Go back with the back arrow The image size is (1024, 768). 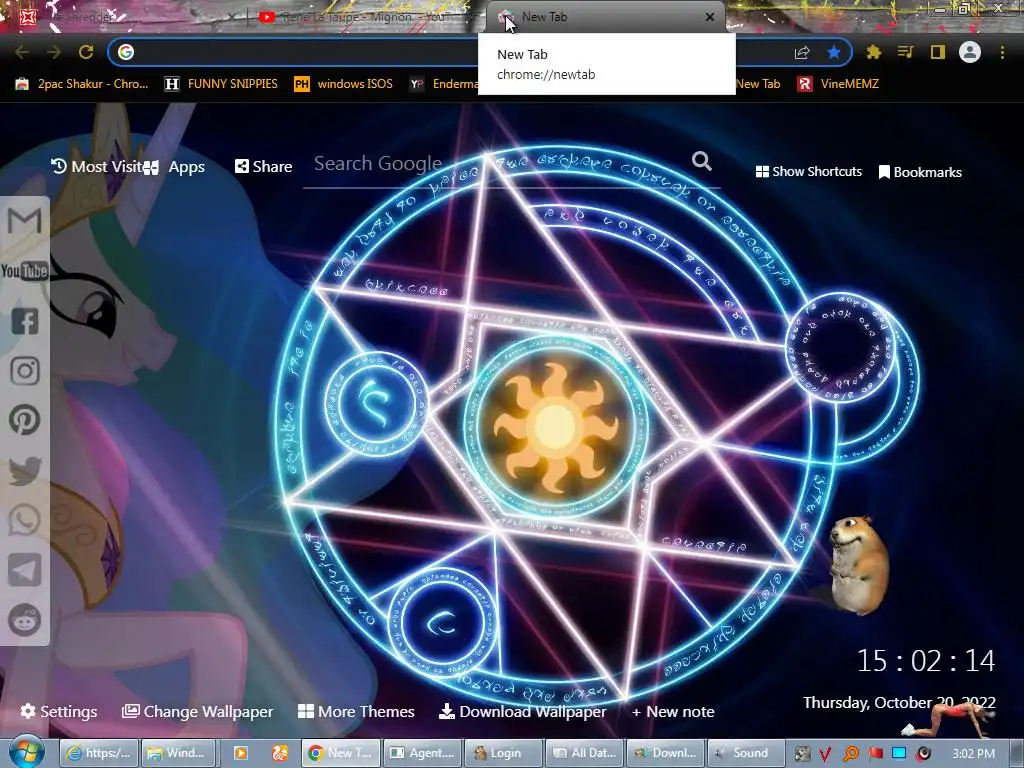(x=22, y=52)
